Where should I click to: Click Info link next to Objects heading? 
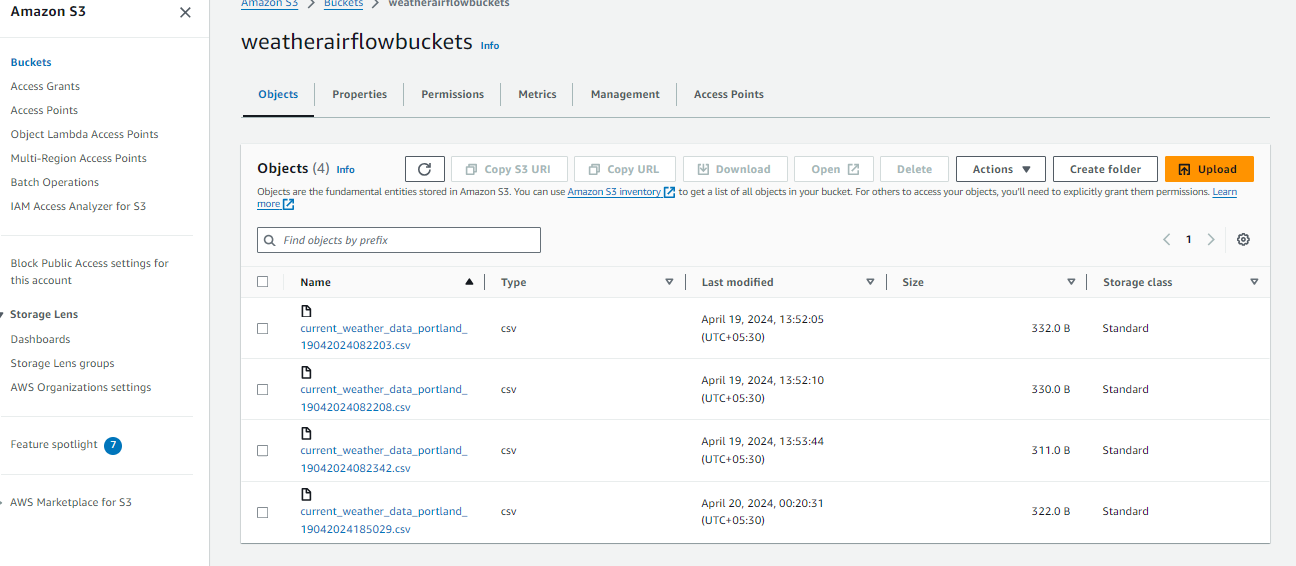346,170
